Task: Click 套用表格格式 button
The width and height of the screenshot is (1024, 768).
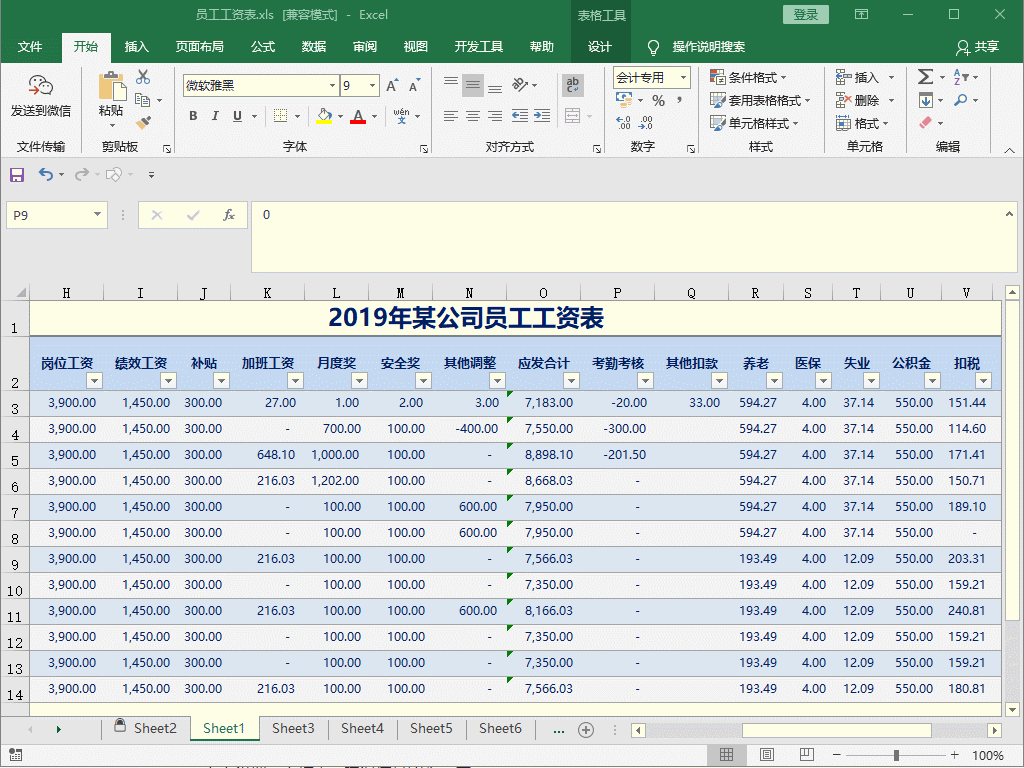Action: [761, 100]
